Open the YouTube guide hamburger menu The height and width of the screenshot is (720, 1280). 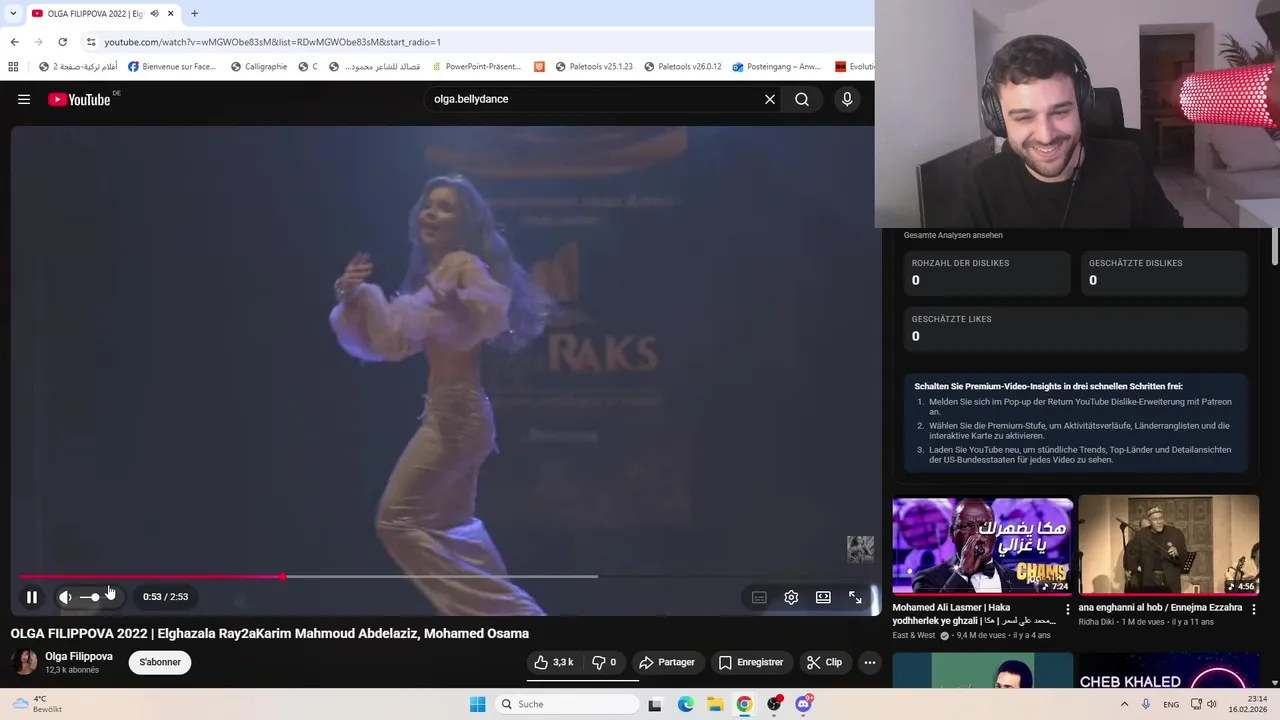pyautogui.click(x=24, y=99)
